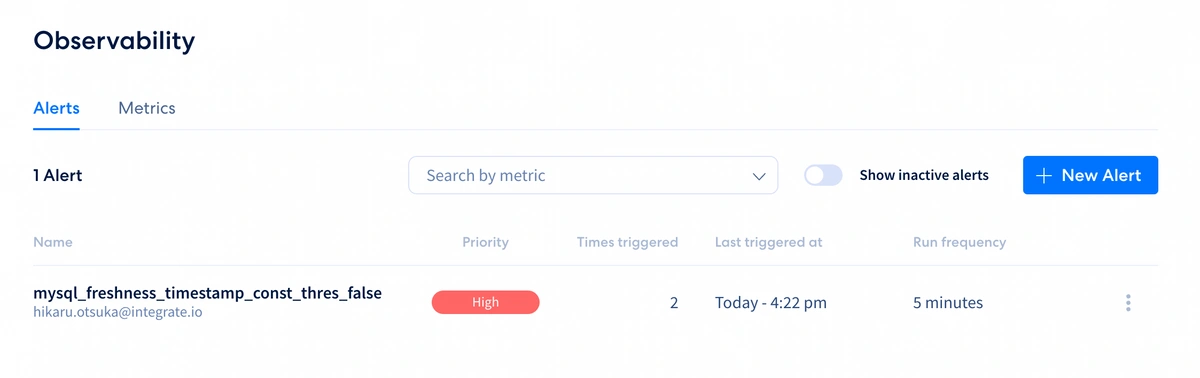Screen dimensions: 1200x378
Task: Toggle Show inactive alerts switch
Action: coord(824,175)
